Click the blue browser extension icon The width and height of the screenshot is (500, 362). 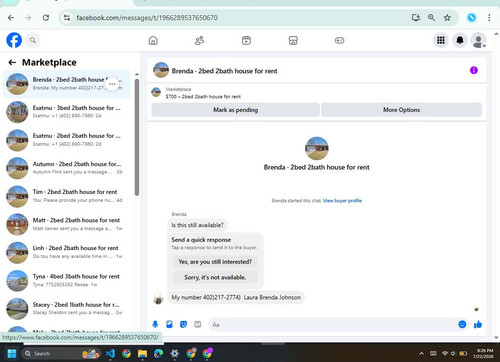tap(471, 18)
